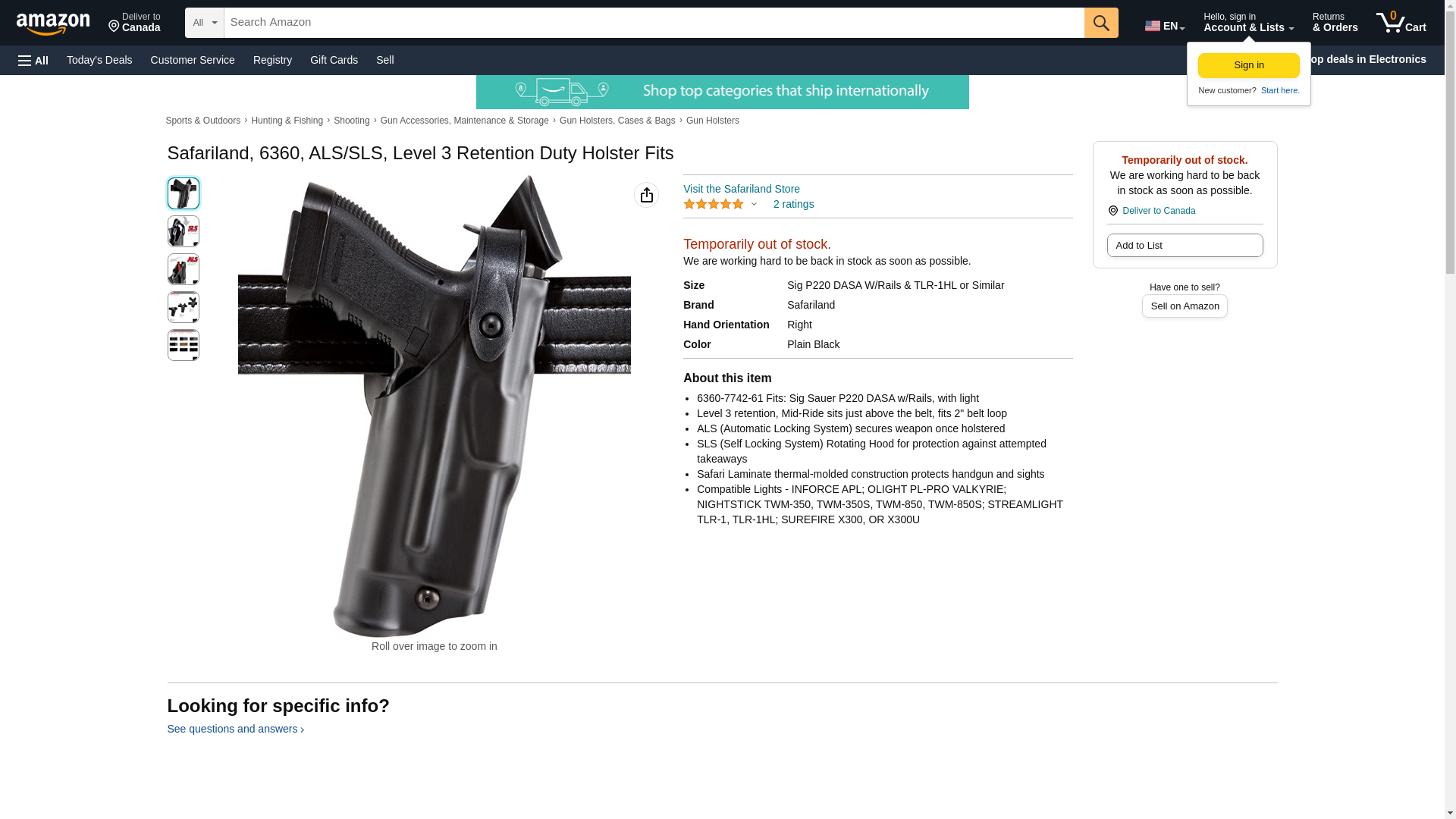The width and height of the screenshot is (1456, 819).
Task: Click the yellow Sign in button
Action: pos(1248,65)
